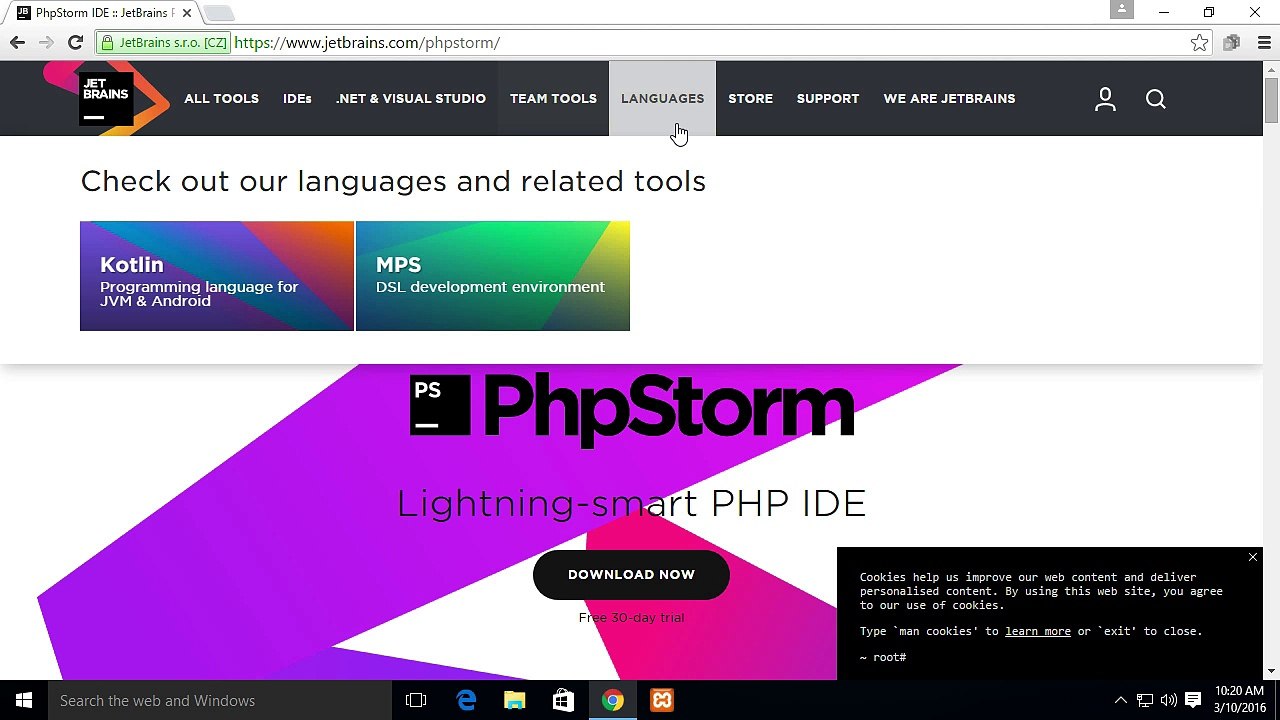Reload the PhpStorm page
The width and height of the screenshot is (1280, 720).
75,42
